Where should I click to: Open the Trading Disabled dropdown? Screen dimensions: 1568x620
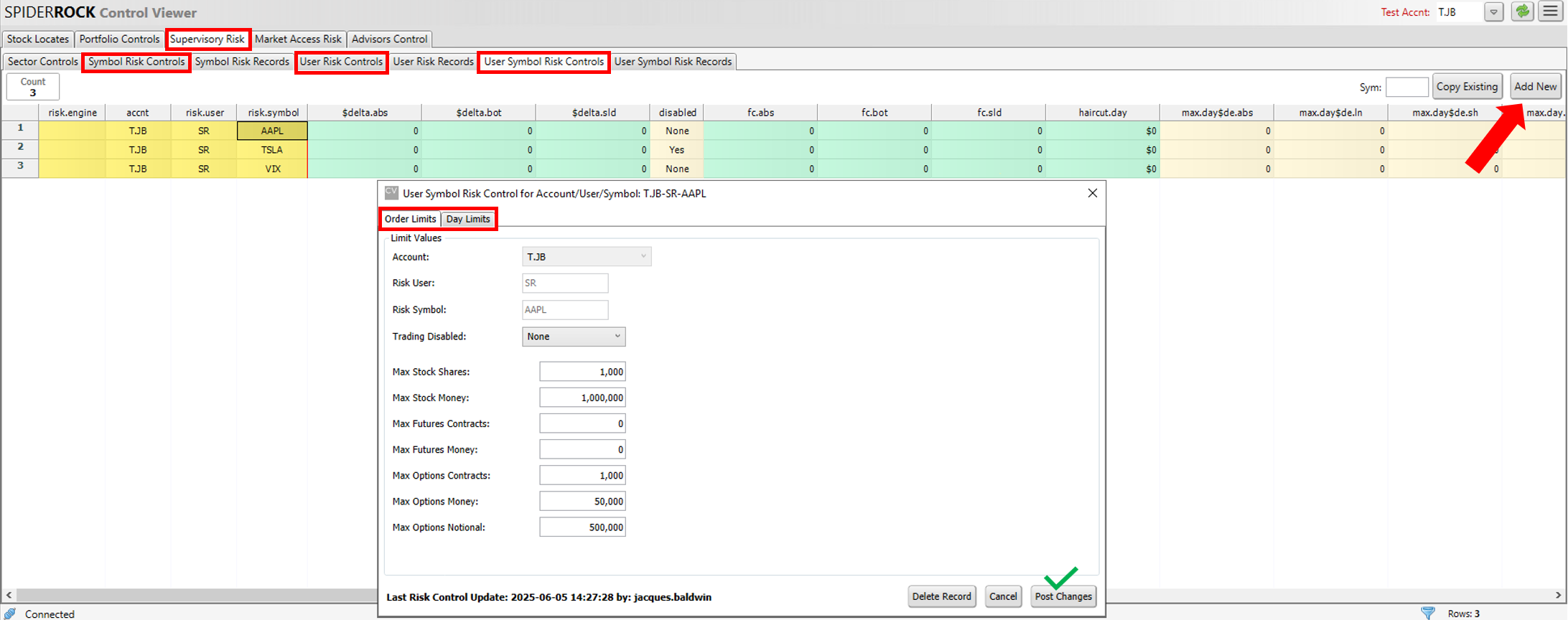pyautogui.click(x=574, y=337)
